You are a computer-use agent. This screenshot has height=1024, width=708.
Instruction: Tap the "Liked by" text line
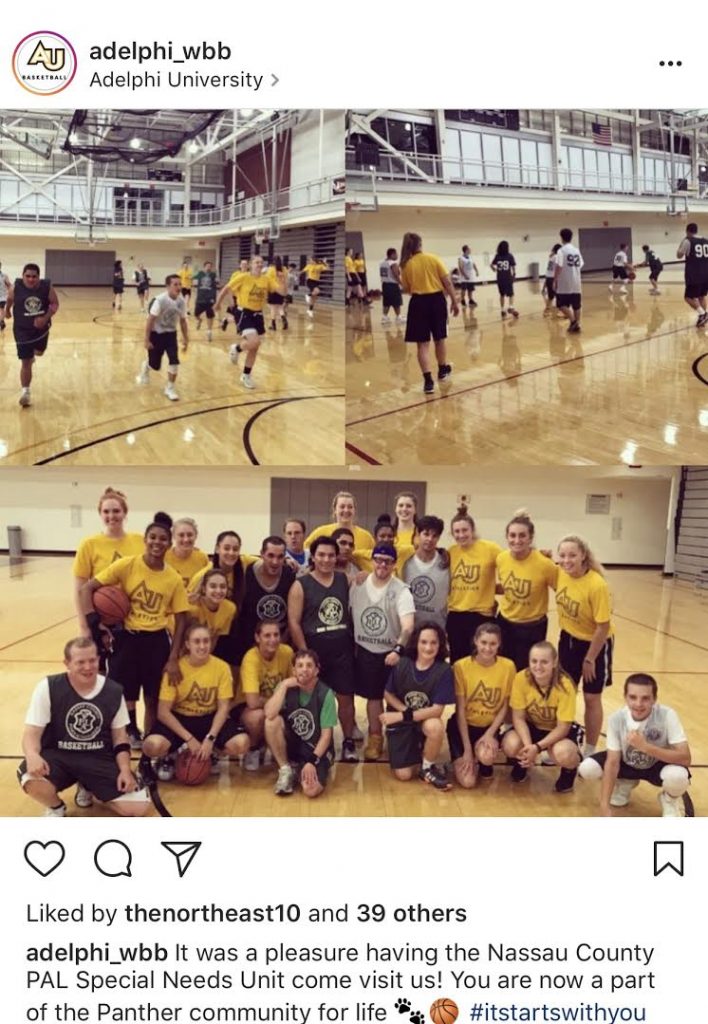tap(246, 913)
